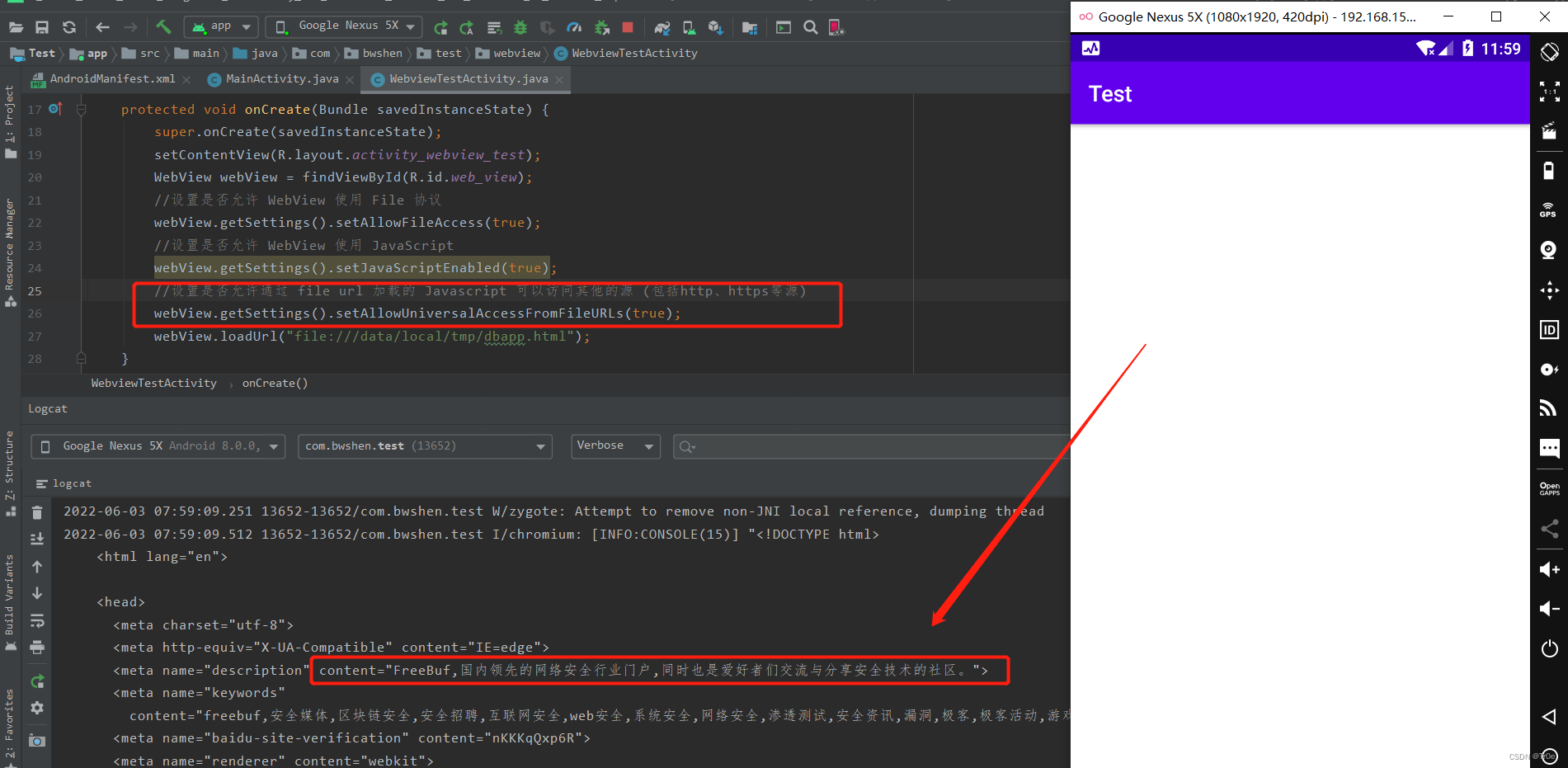Click the logcat Down the Stack arrow
Viewport: 1568px width, 768px height.
click(37, 593)
